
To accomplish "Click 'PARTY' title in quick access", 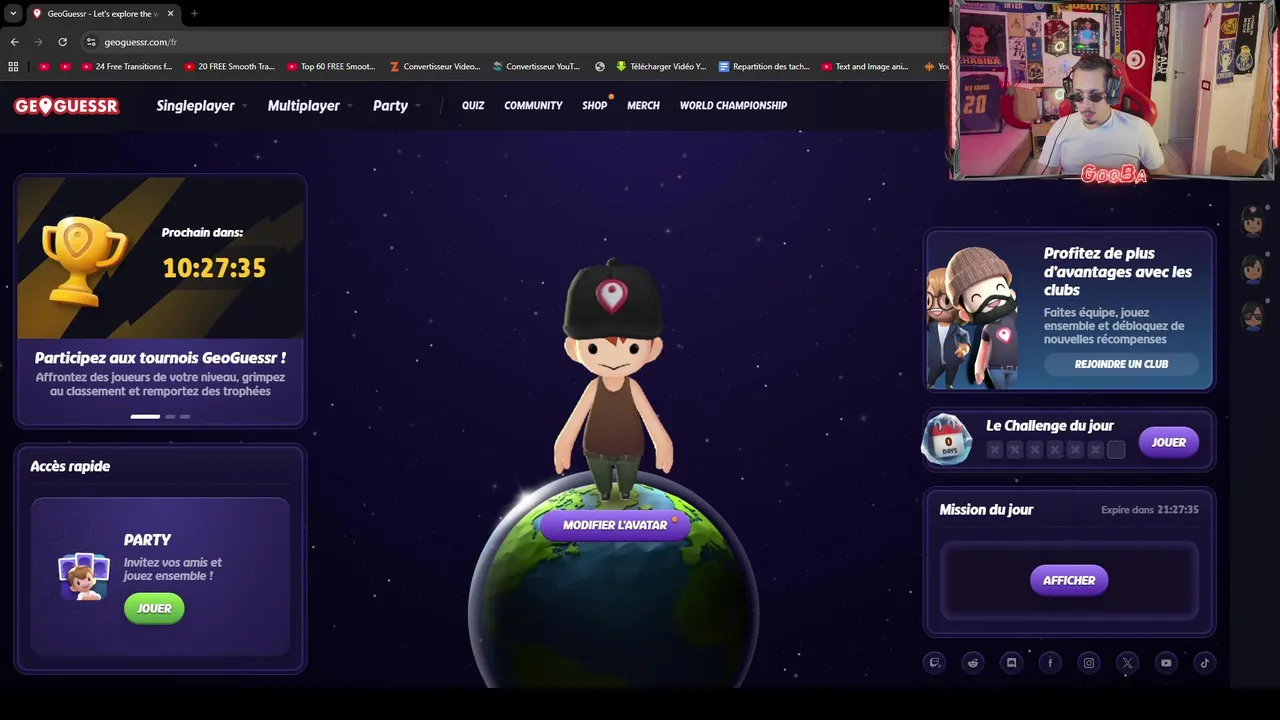I will click(x=147, y=540).
